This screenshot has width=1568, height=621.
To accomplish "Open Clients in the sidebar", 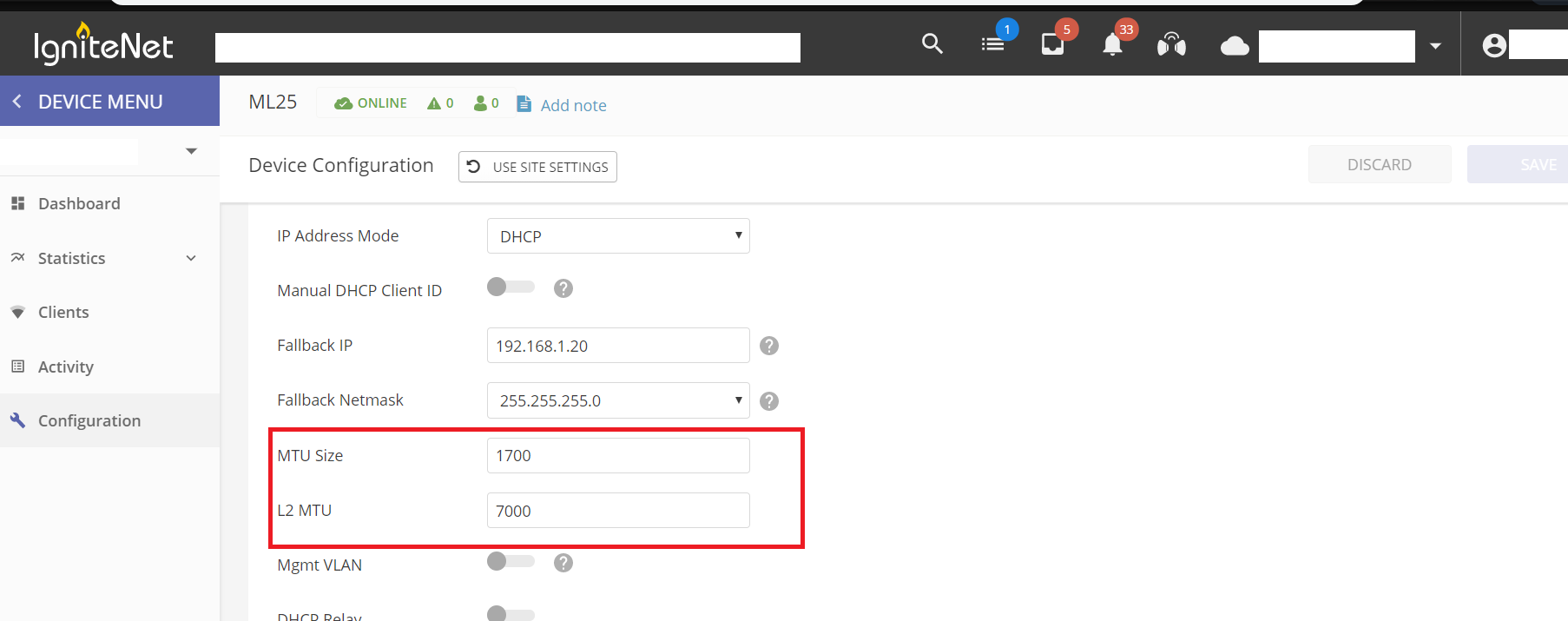I will [x=63, y=312].
